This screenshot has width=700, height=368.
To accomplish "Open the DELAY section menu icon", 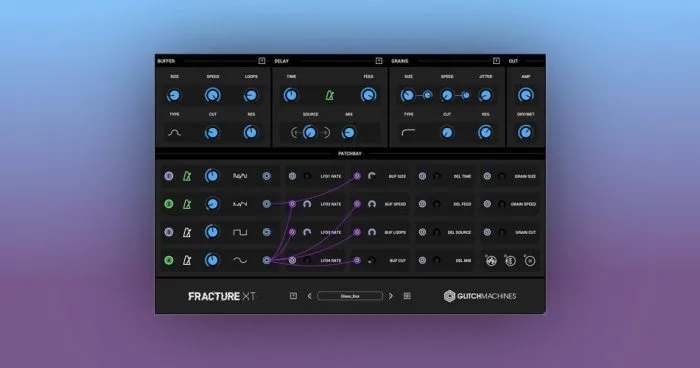I will (379, 61).
